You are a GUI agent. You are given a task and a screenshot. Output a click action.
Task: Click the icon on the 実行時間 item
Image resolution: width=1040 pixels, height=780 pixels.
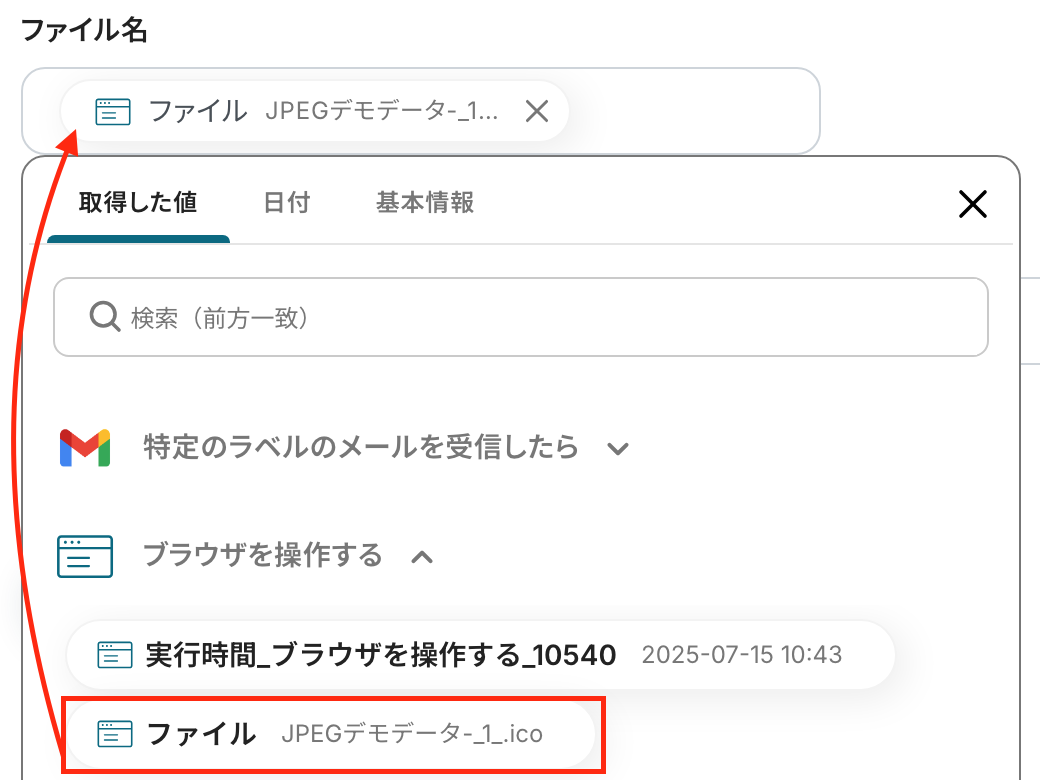point(115,655)
